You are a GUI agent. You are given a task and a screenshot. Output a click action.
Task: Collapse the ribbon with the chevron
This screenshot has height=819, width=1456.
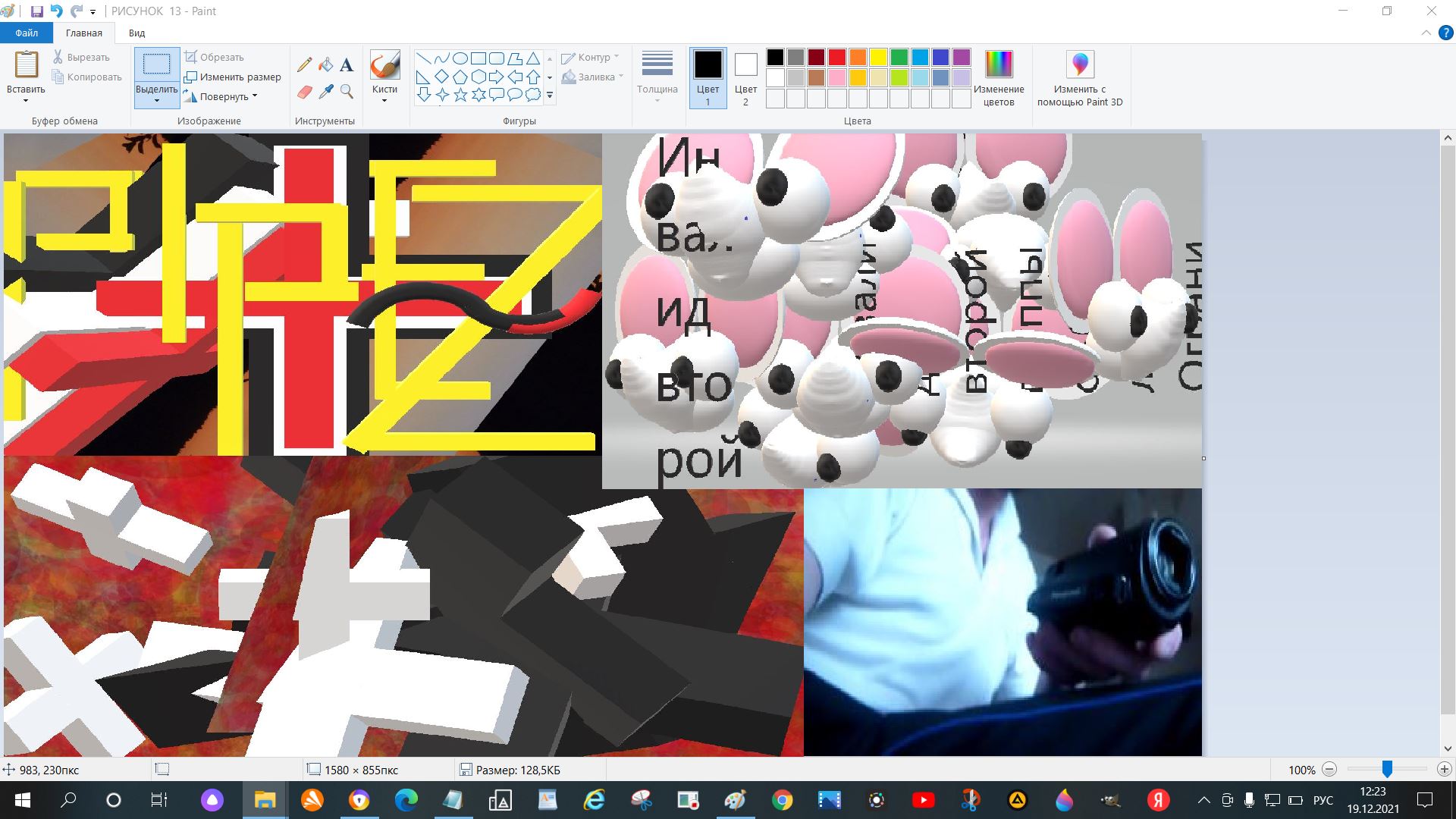coord(1426,33)
